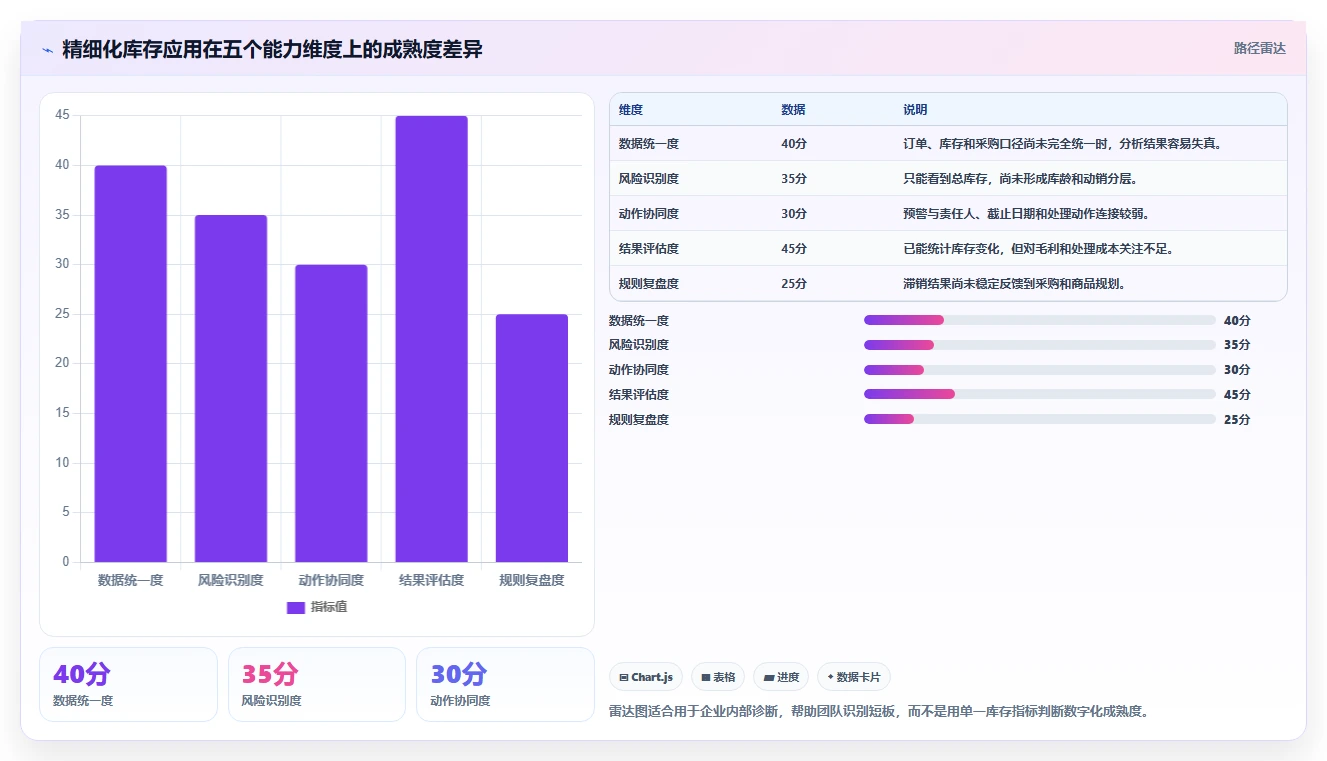Viewport: 1327px width, 761px height.
Task: Click the description starting 订单、库存和采购口径
Action: pyautogui.click(x=1063, y=144)
